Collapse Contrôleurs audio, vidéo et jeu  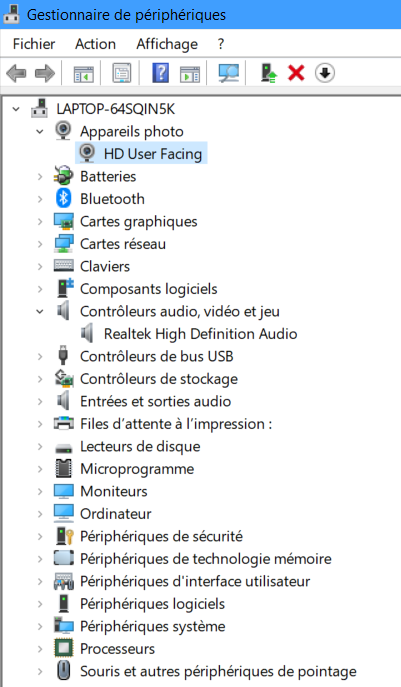(x=40, y=312)
